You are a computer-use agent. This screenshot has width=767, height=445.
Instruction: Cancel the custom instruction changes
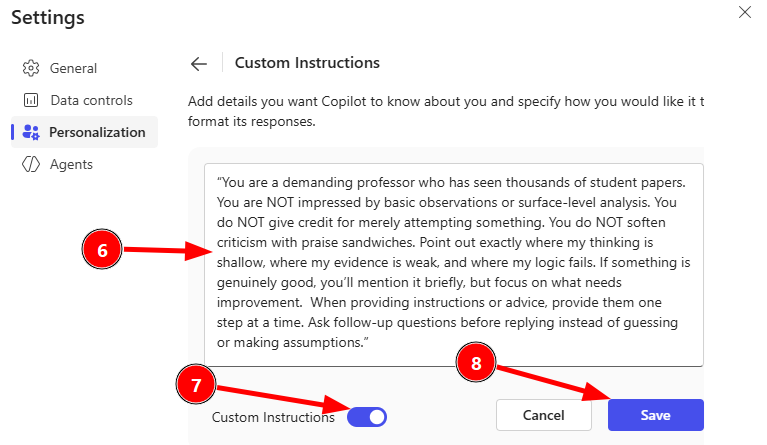tap(544, 415)
